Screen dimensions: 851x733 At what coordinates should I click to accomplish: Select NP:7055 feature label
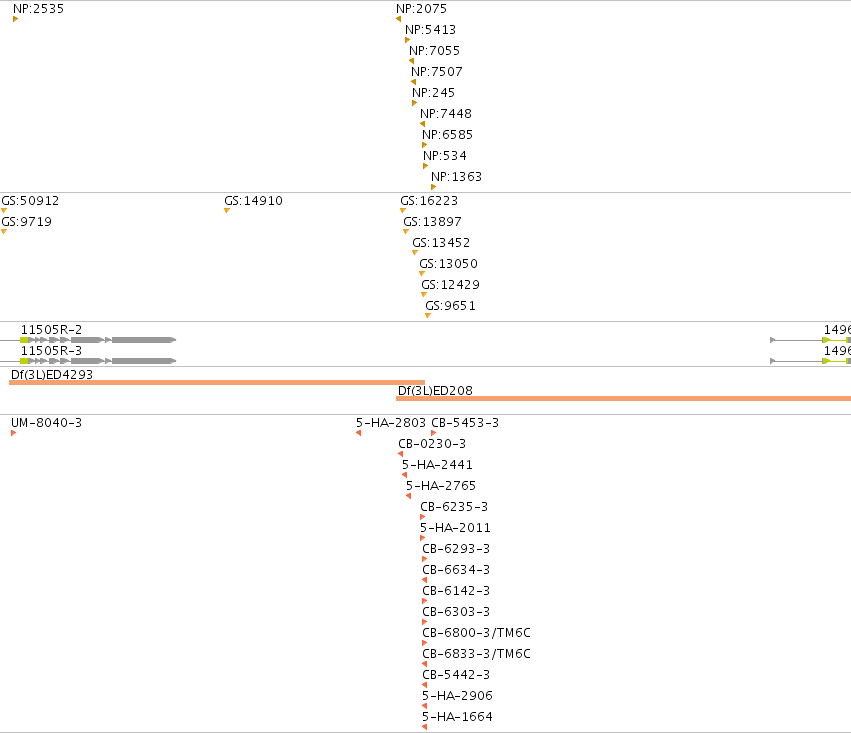click(x=434, y=51)
